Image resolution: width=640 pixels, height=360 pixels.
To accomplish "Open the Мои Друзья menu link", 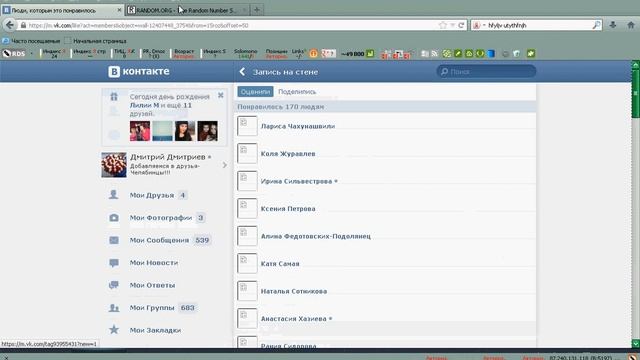I will click(x=152, y=195).
